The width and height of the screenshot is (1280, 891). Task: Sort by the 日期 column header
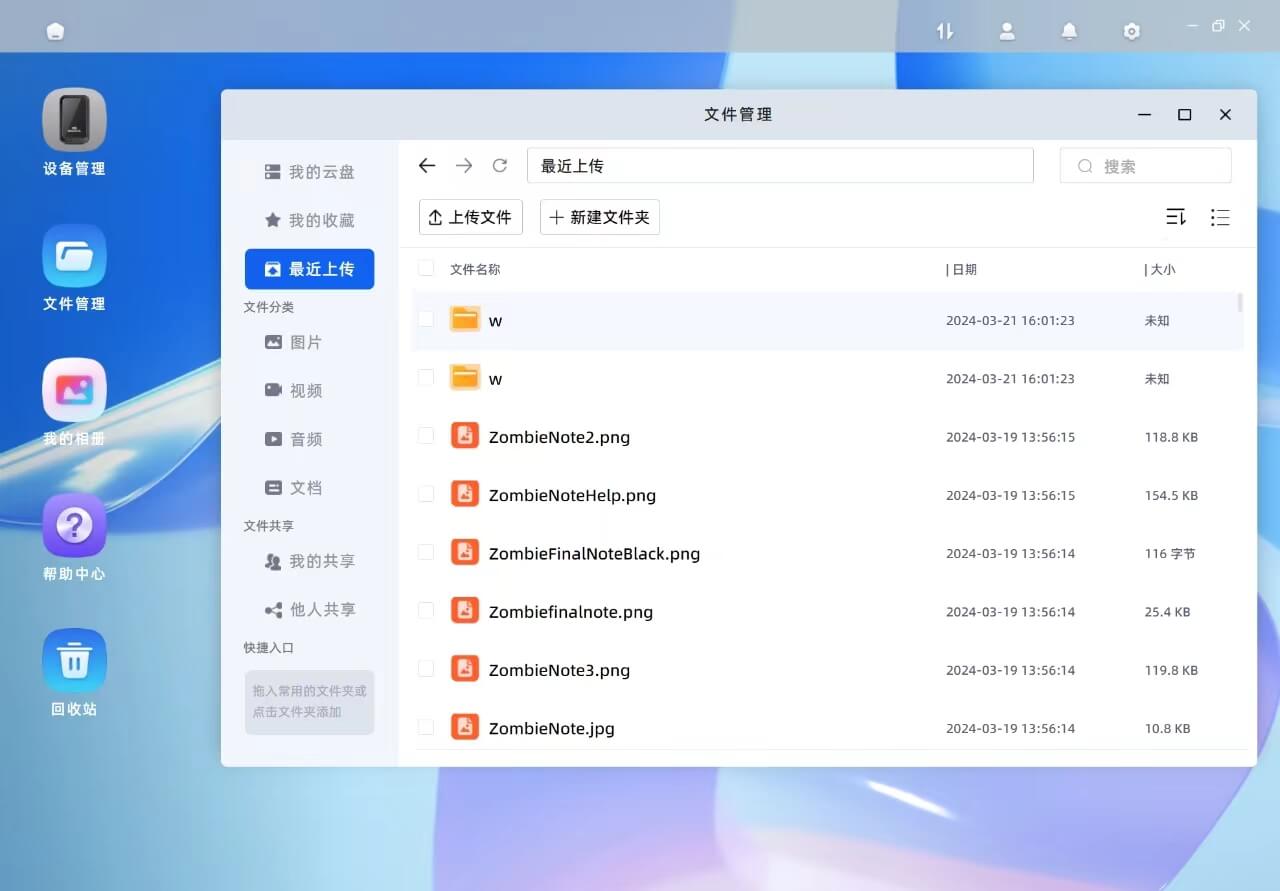pos(964,270)
